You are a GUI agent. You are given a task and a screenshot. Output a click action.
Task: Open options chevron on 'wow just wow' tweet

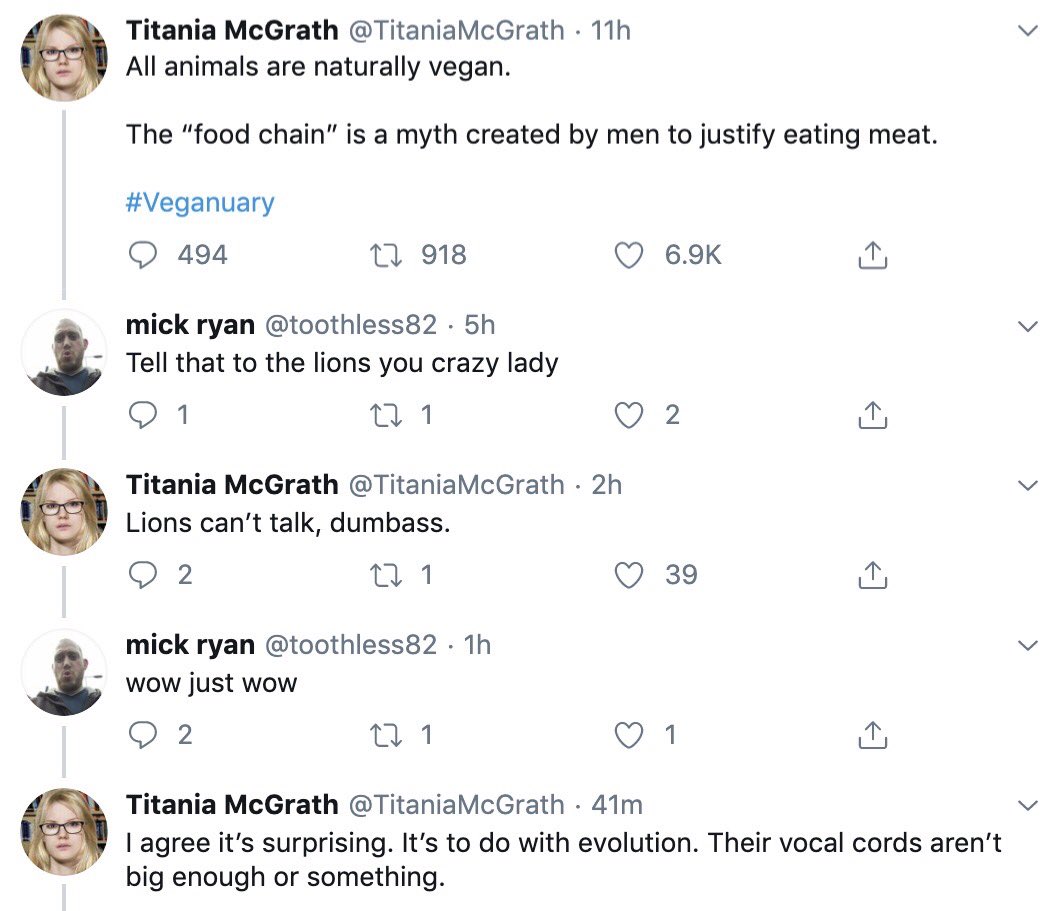[1026, 646]
